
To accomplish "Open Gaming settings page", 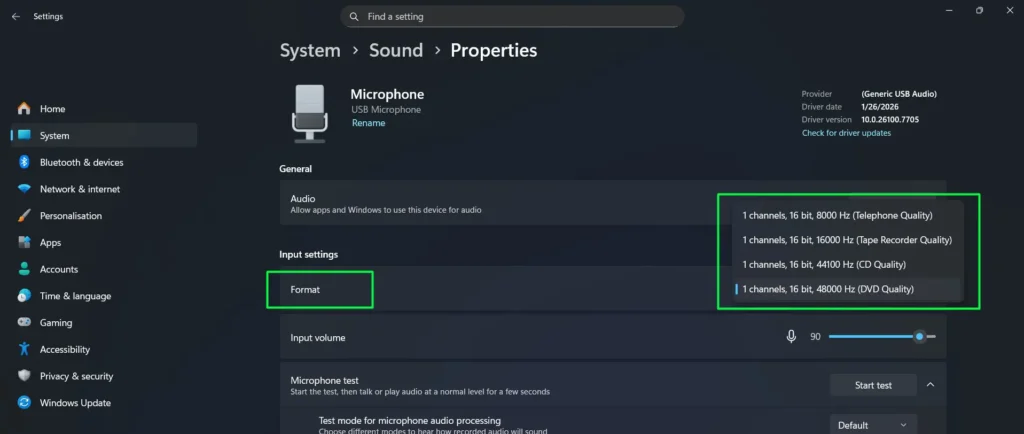I will tap(104, 322).
